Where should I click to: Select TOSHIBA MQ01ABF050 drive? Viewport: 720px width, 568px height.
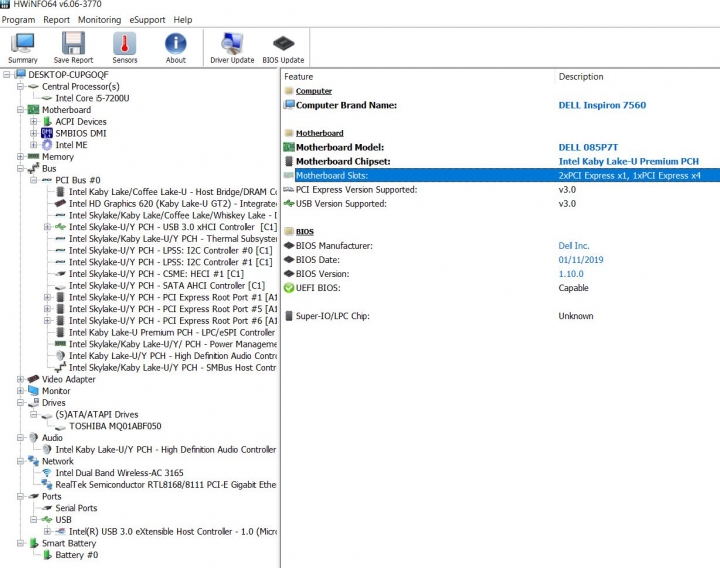coord(115,426)
